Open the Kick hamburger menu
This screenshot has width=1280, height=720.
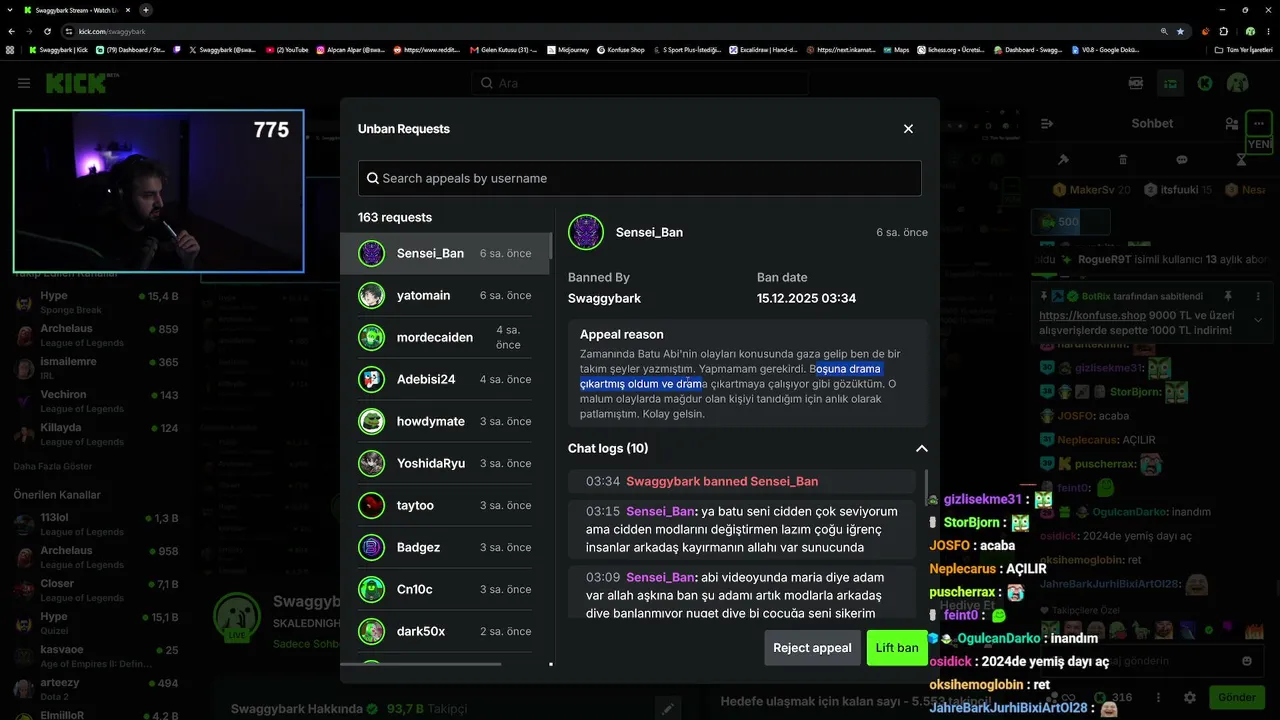click(24, 83)
